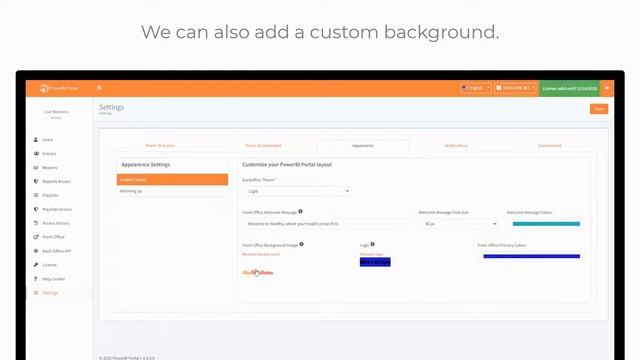This screenshot has width=640, height=360.
Task: Open Users from the sidebar
Action: pos(48,140)
